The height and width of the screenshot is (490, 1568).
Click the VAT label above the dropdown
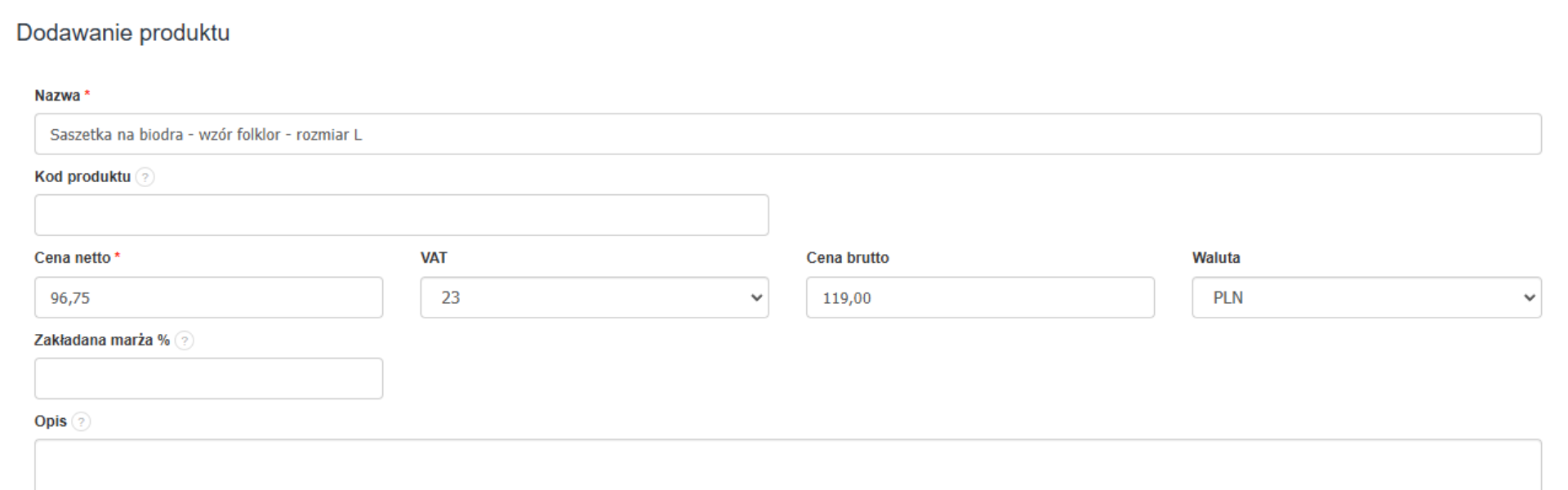pos(434,258)
